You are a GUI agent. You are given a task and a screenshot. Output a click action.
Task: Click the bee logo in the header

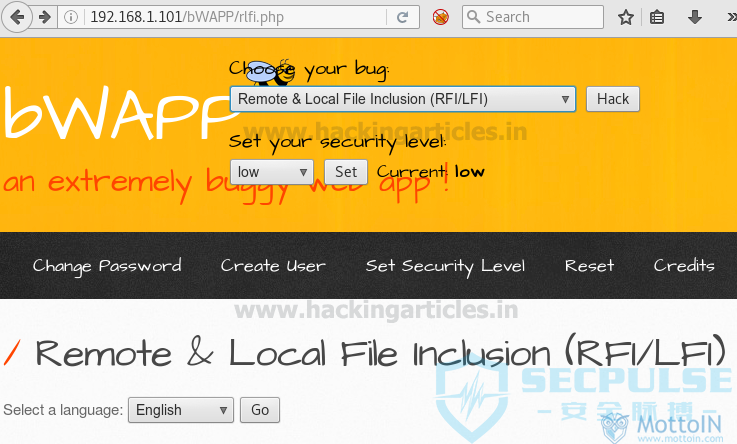271,72
